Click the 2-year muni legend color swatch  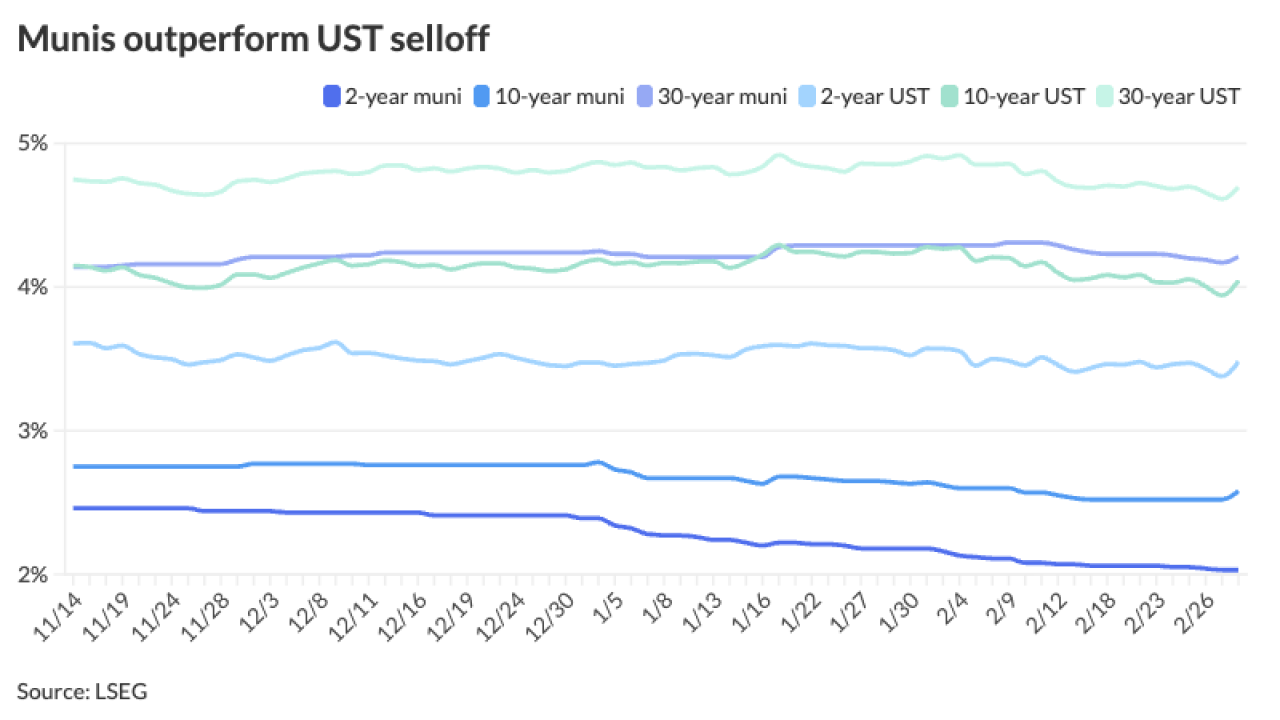[x=332, y=97]
